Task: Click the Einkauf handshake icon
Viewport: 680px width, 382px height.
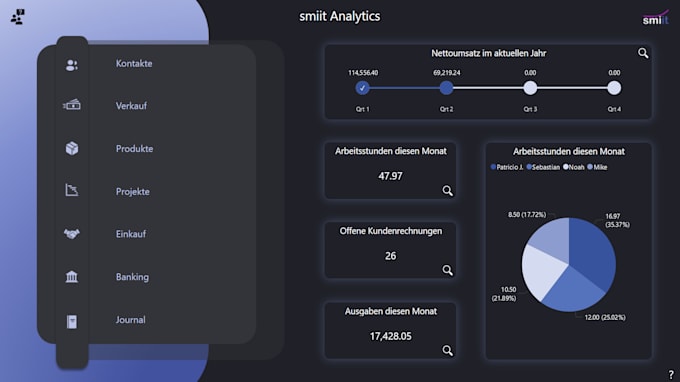Action: click(72, 234)
